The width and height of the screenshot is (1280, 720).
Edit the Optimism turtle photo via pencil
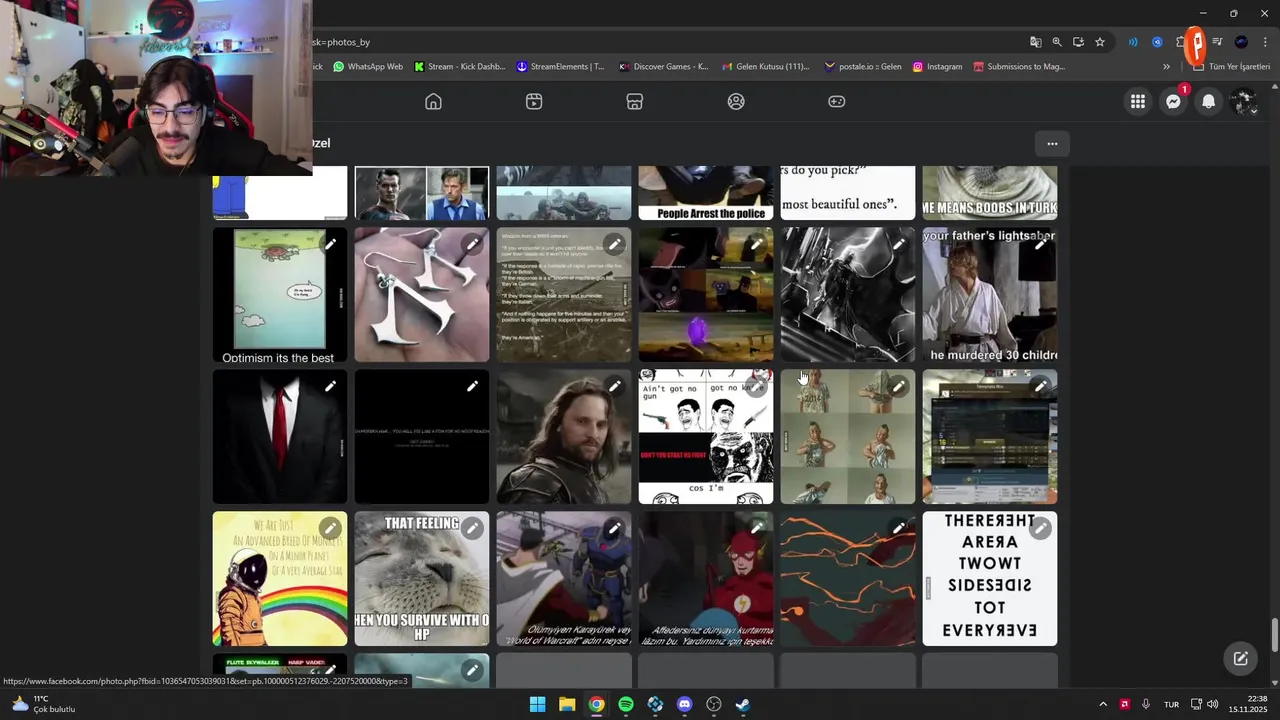tap(330, 244)
